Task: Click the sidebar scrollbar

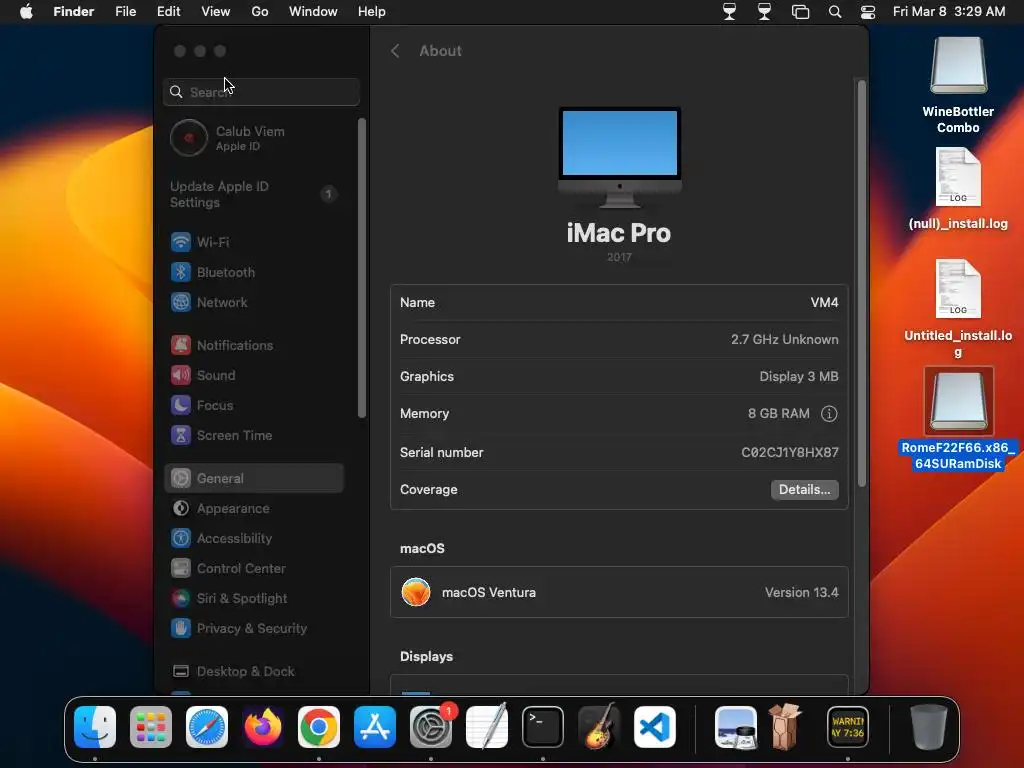Action: coord(362,268)
